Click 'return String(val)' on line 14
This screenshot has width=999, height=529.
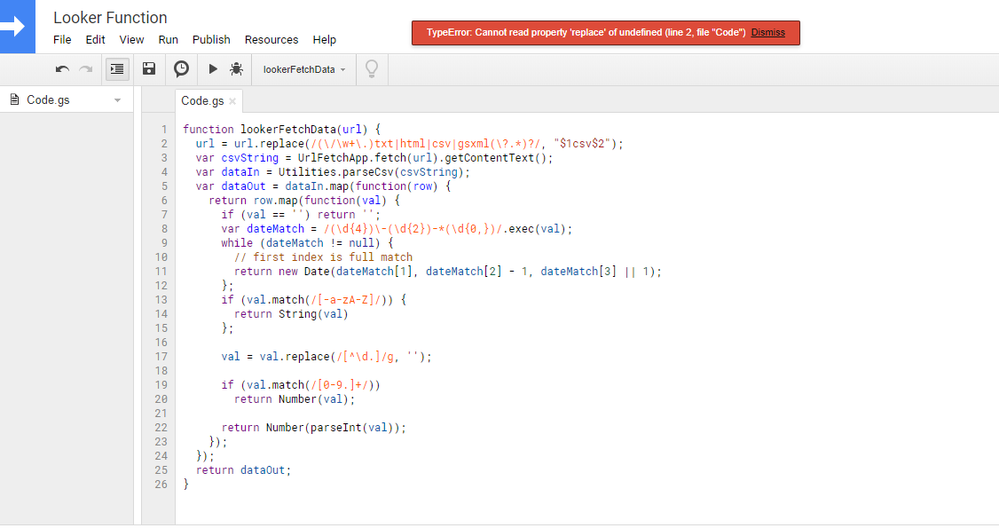click(291, 314)
